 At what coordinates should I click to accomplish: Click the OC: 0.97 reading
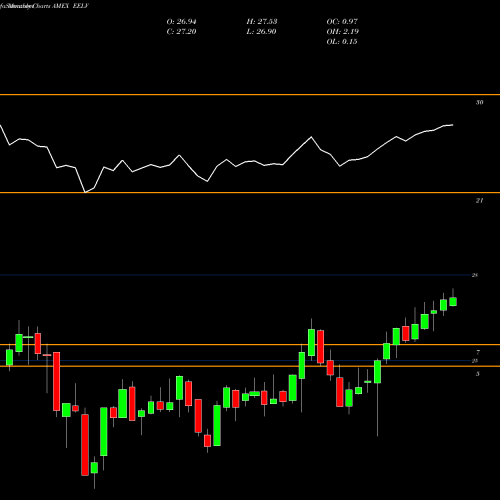[342, 22]
